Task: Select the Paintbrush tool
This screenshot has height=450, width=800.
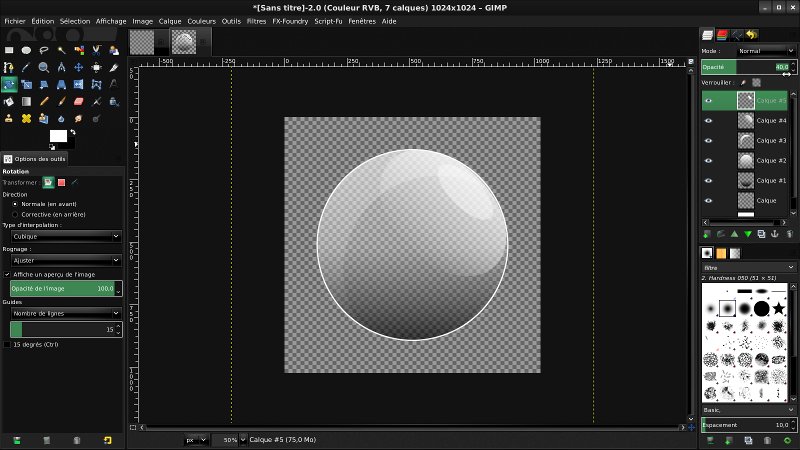Action: click(62, 101)
